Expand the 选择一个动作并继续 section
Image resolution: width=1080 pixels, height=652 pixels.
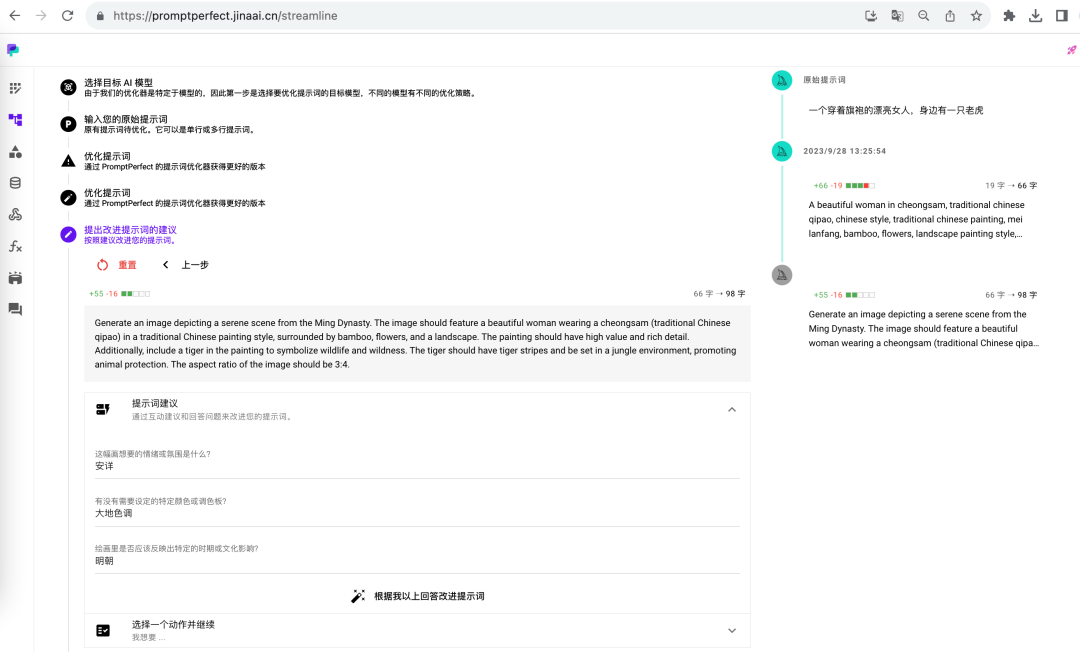point(731,630)
